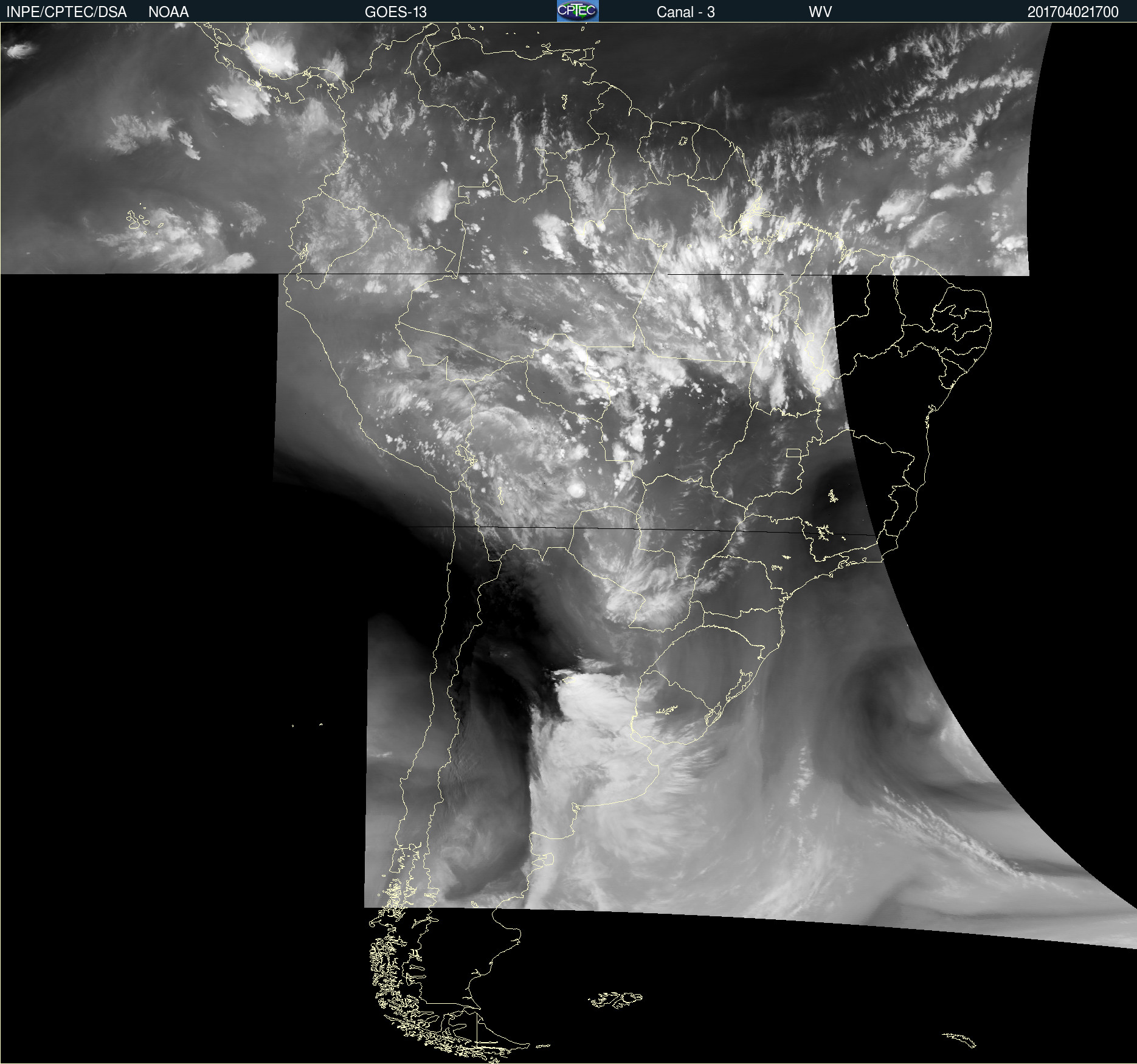The image size is (1137, 1064).
Task: Click the INPE/CPTEC/DSA header text
Action: 66,12
